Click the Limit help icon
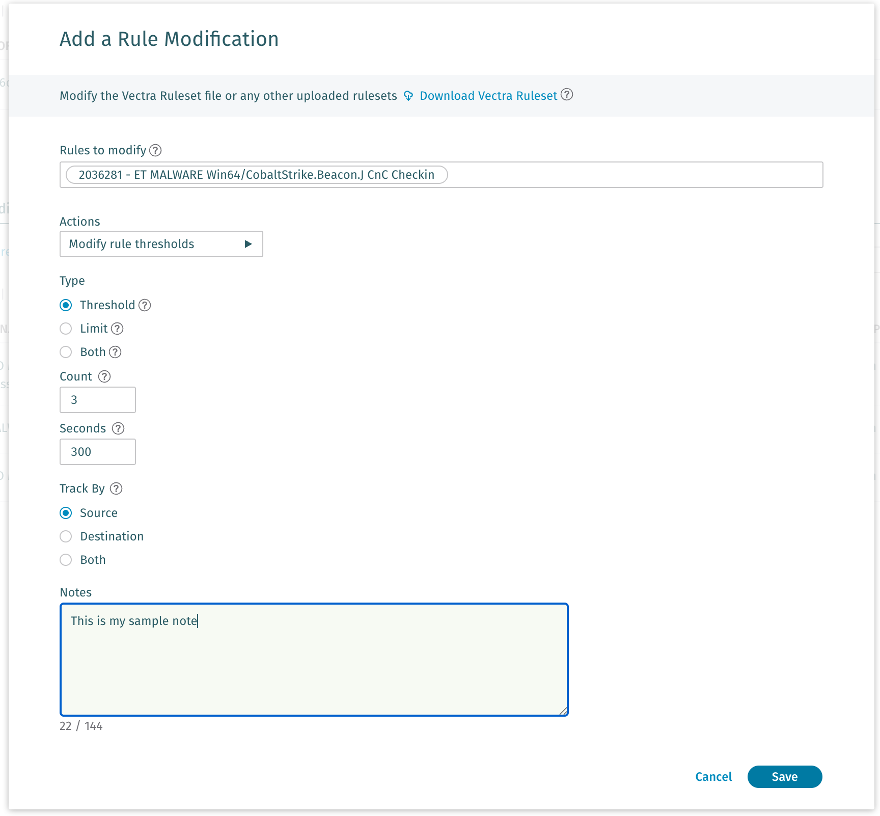The height and width of the screenshot is (816, 880). point(117,328)
